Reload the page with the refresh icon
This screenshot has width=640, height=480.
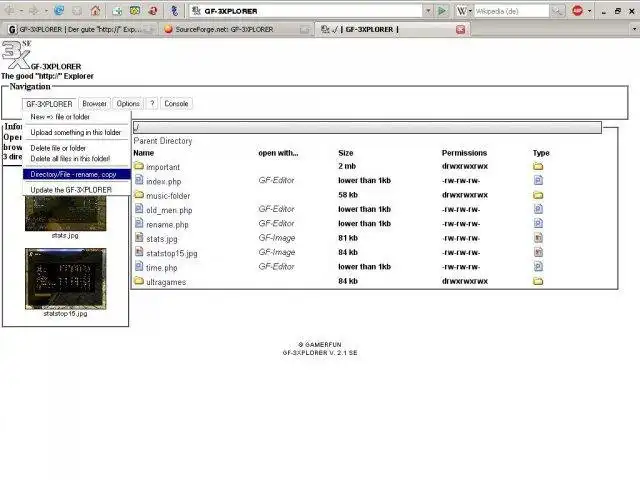pos(59,11)
